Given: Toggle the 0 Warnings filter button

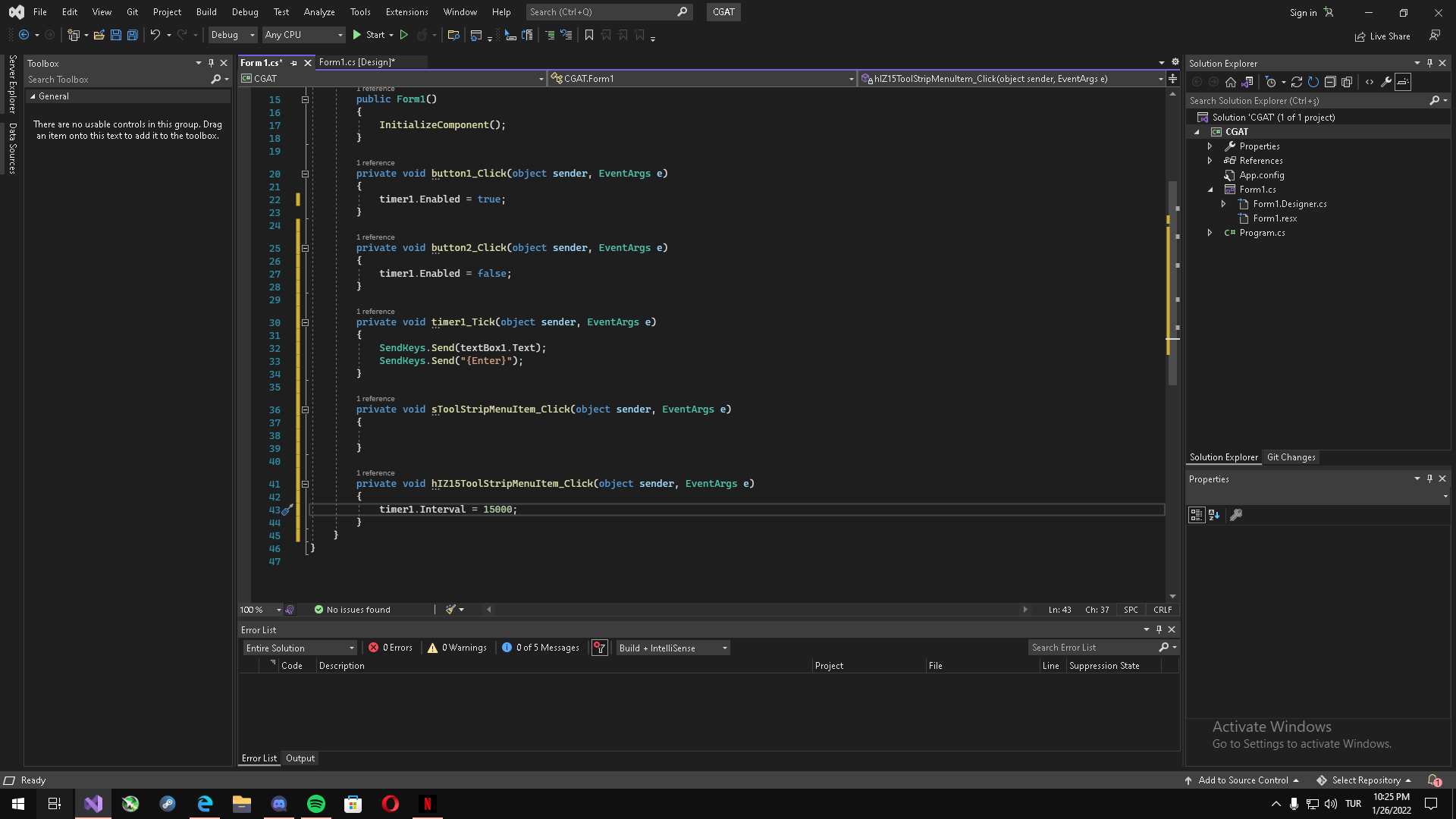Looking at the screenshot, I should 457,648.
